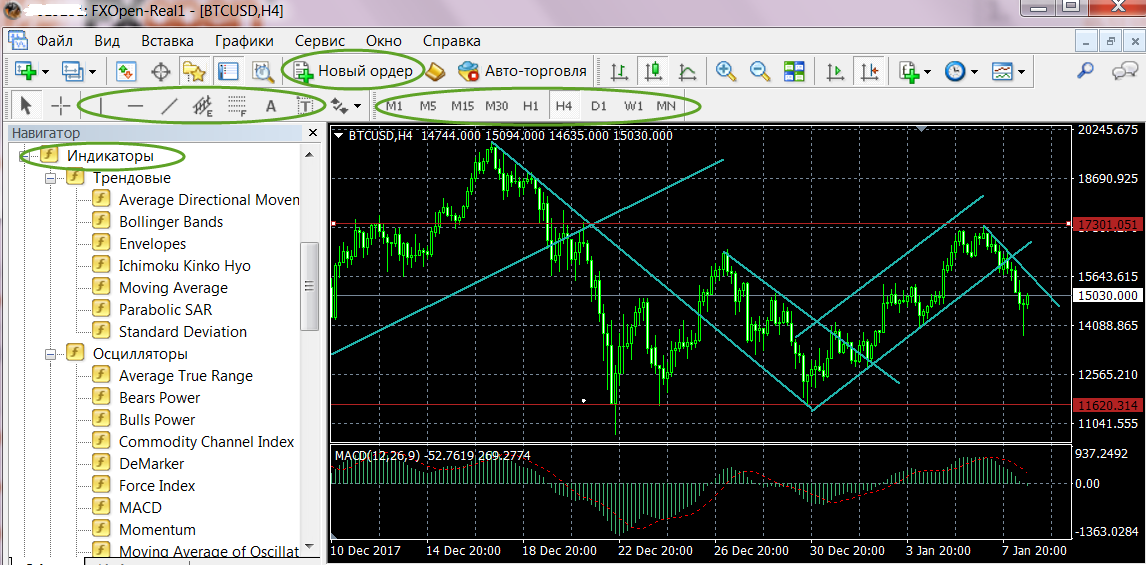Select the crosshair tool
Viewport: 1146px width, 565px height.
(x=61, y=105)
